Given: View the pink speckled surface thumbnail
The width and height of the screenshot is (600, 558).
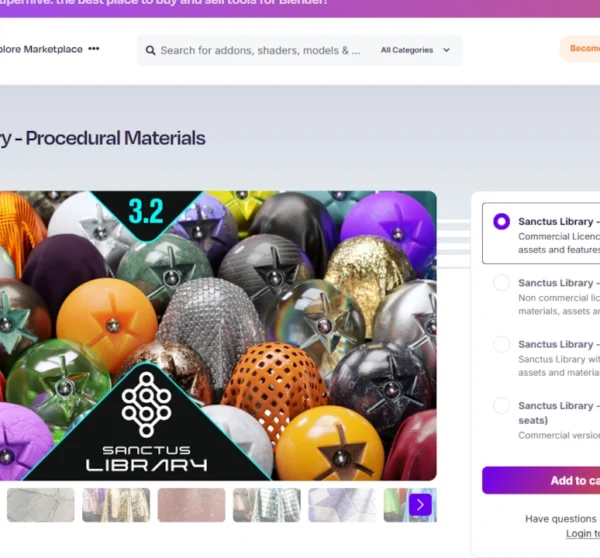Looking at the screenshot, I should pos(191,505).
